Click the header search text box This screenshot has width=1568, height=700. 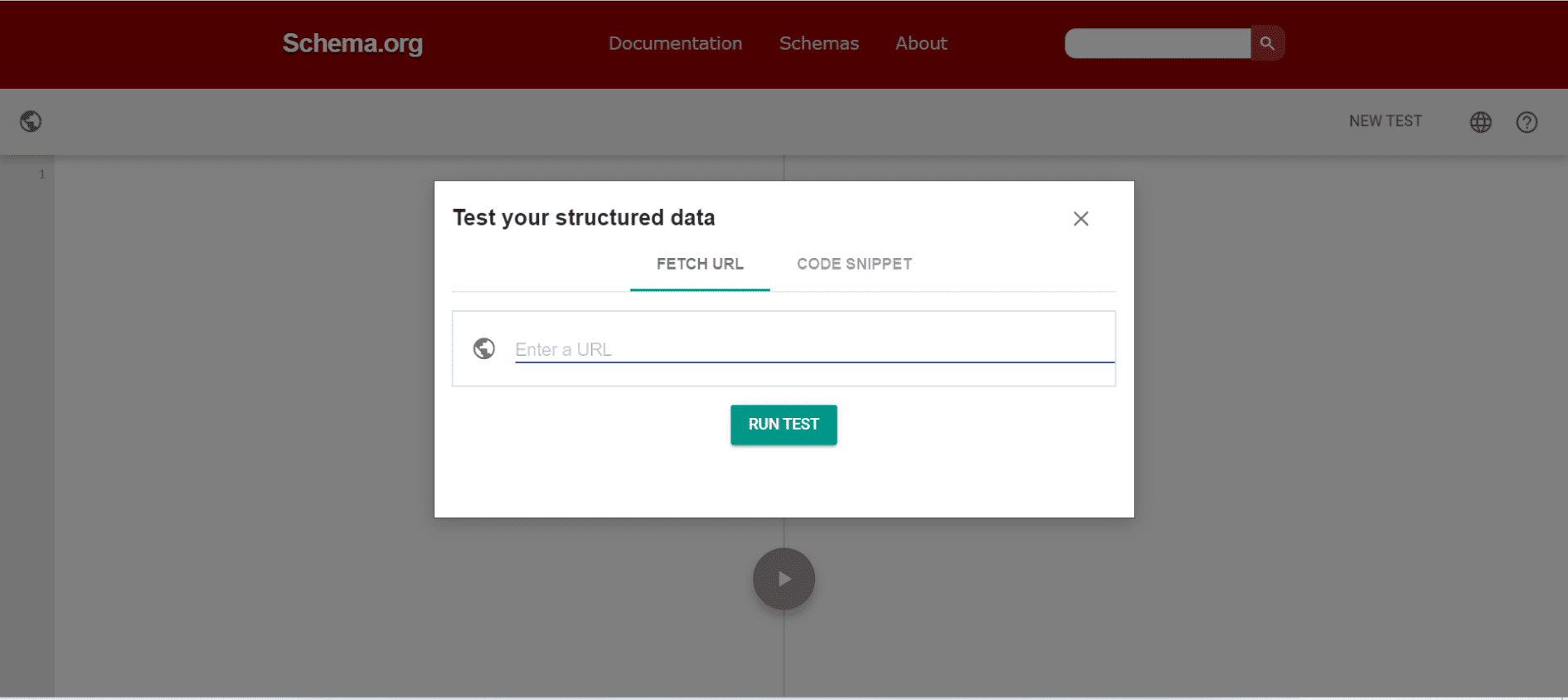tap(1157, 43)
